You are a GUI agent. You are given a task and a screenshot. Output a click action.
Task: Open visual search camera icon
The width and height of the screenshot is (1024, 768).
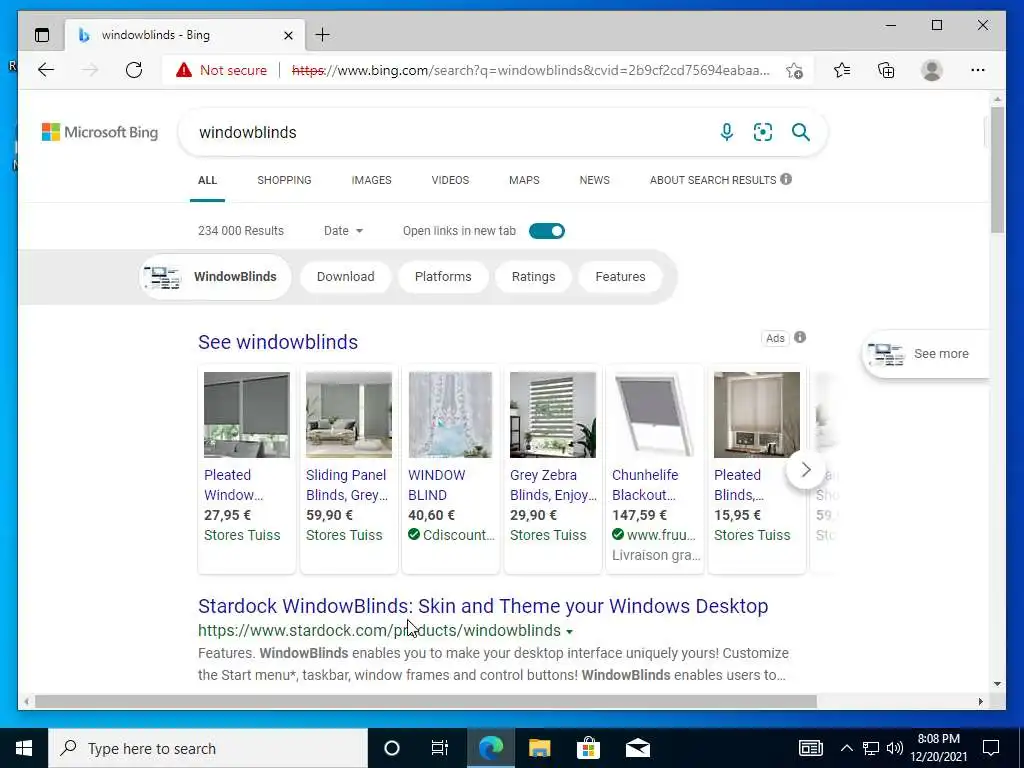[x=763, y=132]
